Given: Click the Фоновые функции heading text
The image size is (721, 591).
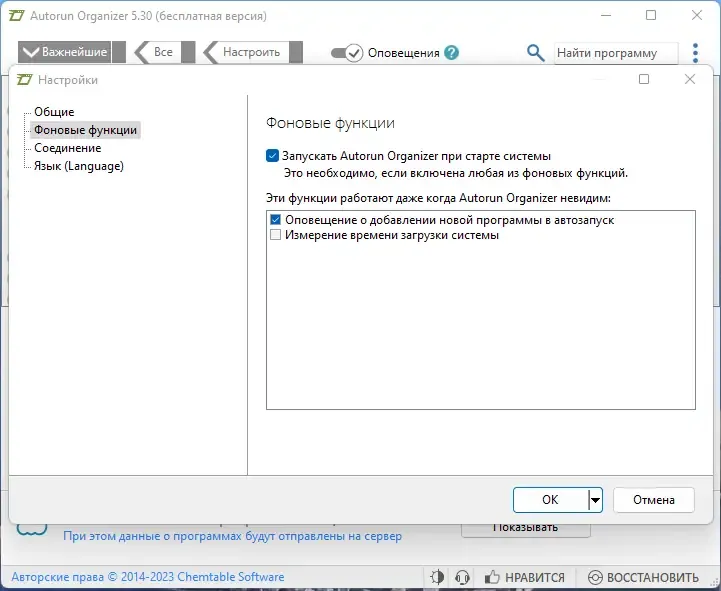Looking at the screenshot, I should coord(330,123).
